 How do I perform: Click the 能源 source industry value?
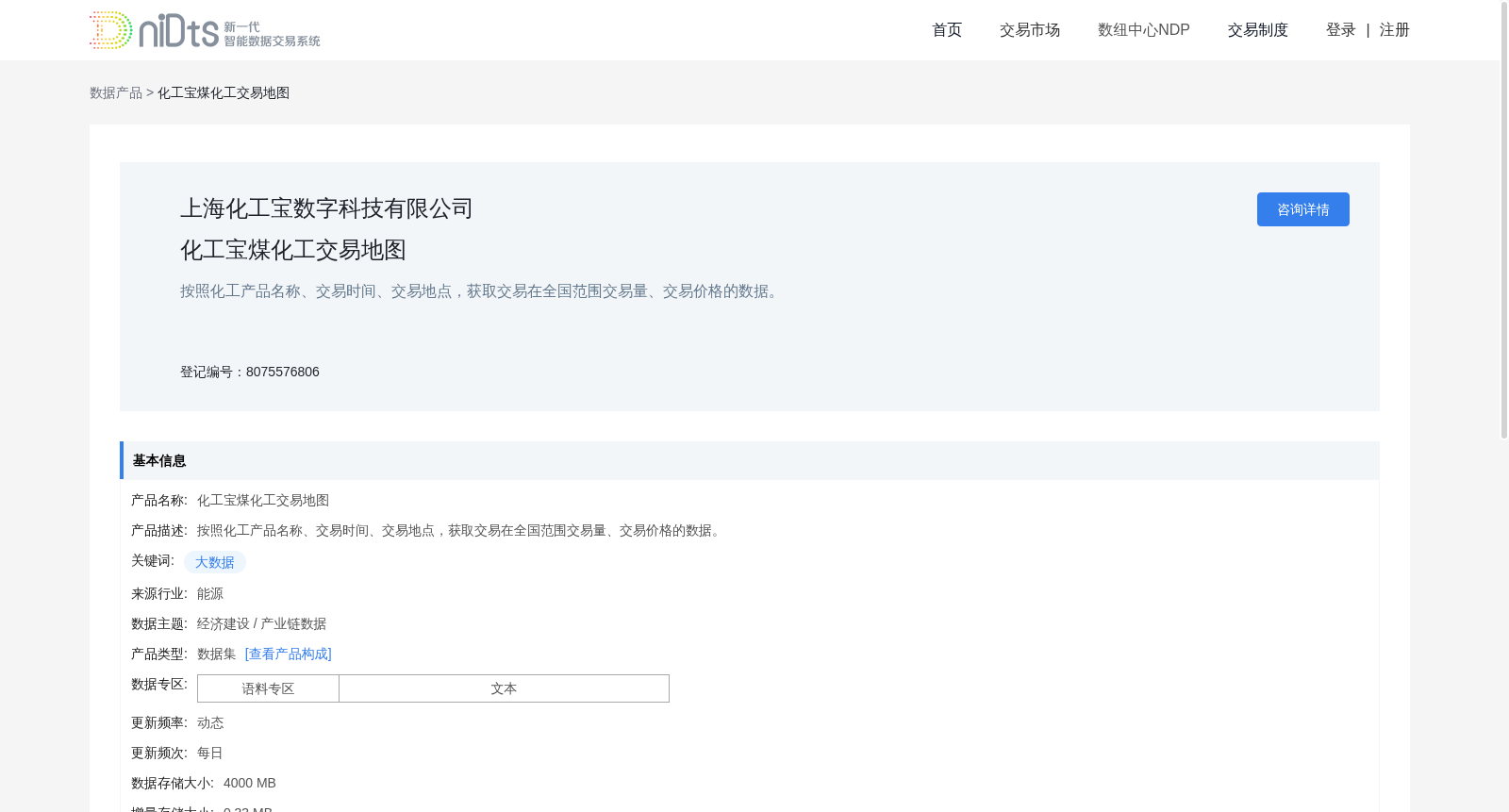pos(210,593)
